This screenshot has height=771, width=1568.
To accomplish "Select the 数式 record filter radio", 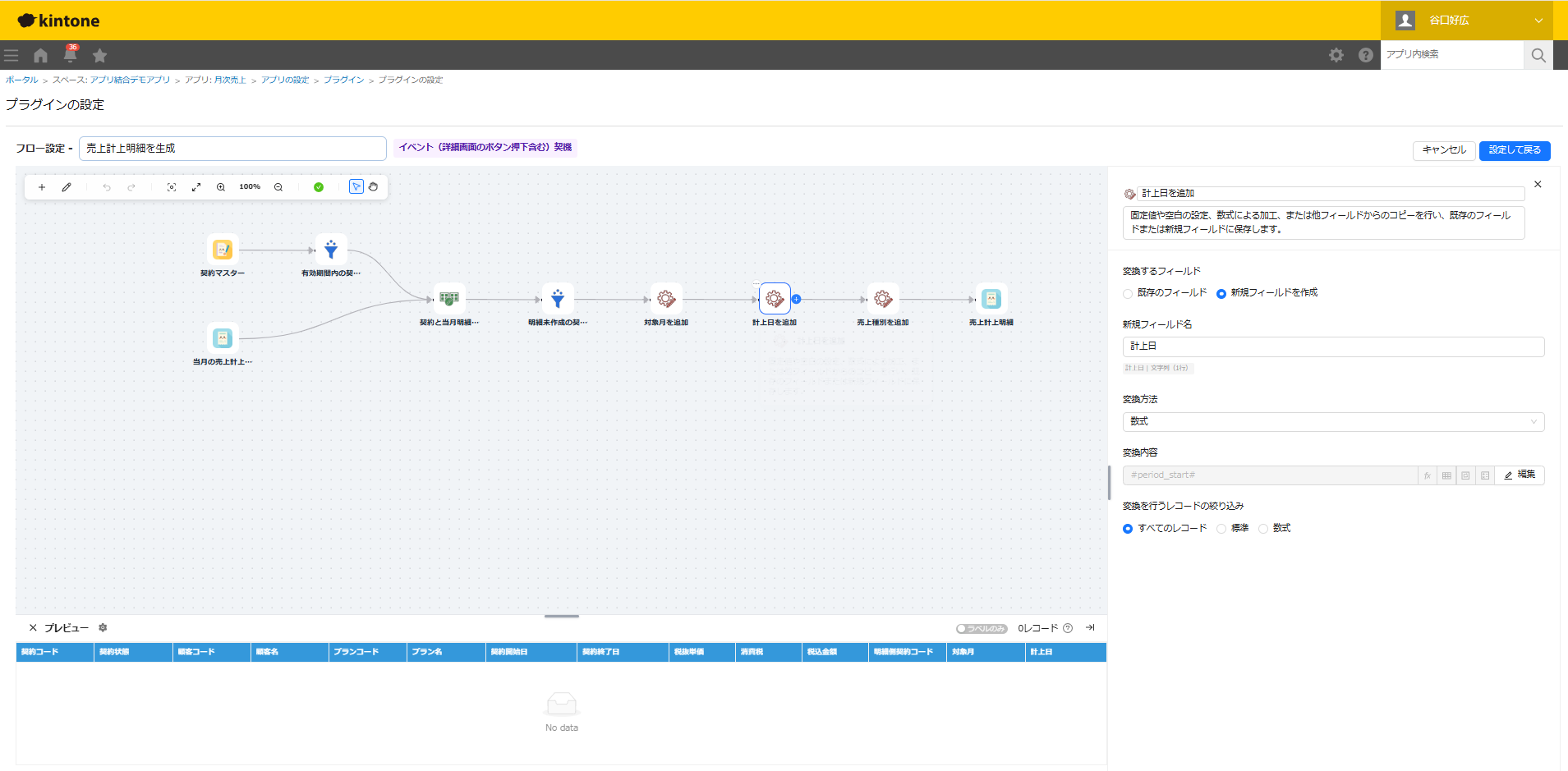I will point(1263,529).
